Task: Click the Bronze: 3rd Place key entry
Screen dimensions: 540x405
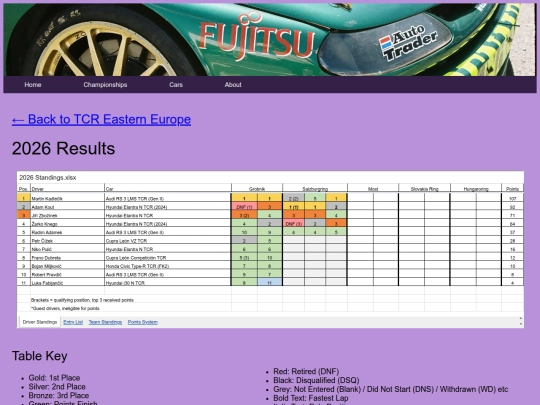Action: [59, 396]
